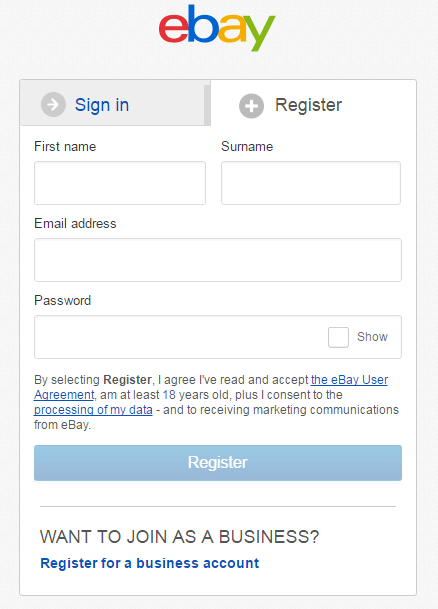The height and width of the screenshot is (609, 438).
Task: Select the Register tab label
Action: point(308,105)
